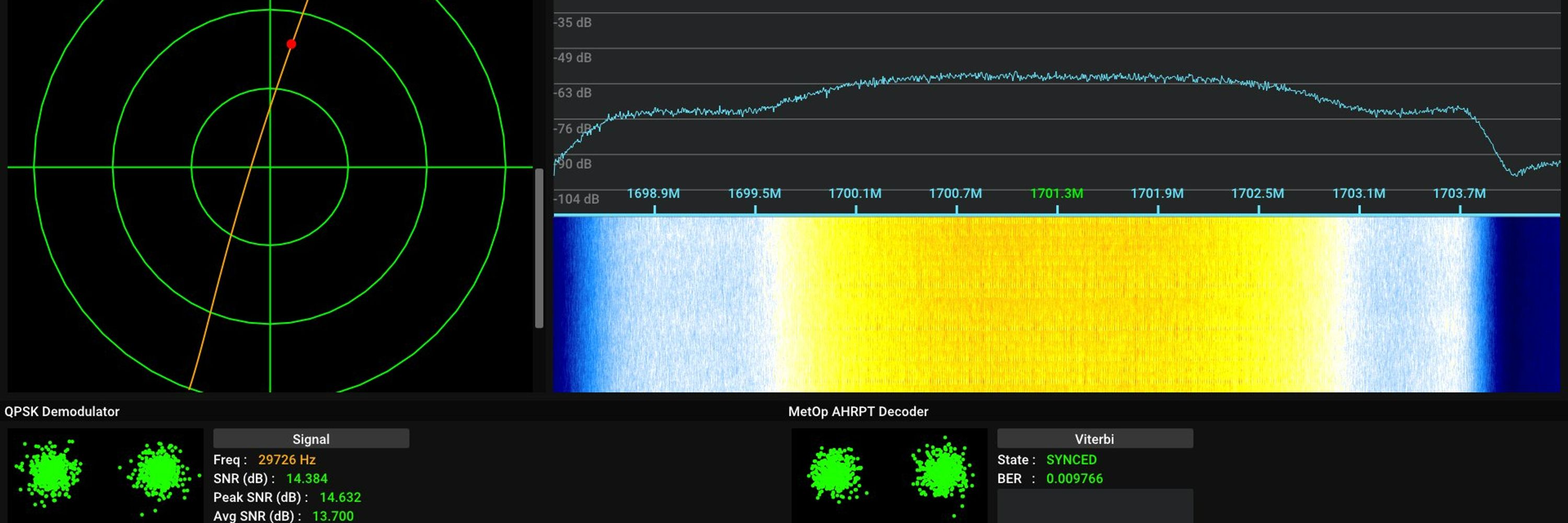Click the Avg SNR value 13.700
Viewport: 1568px width, 523px height.
tap(333, 516)
